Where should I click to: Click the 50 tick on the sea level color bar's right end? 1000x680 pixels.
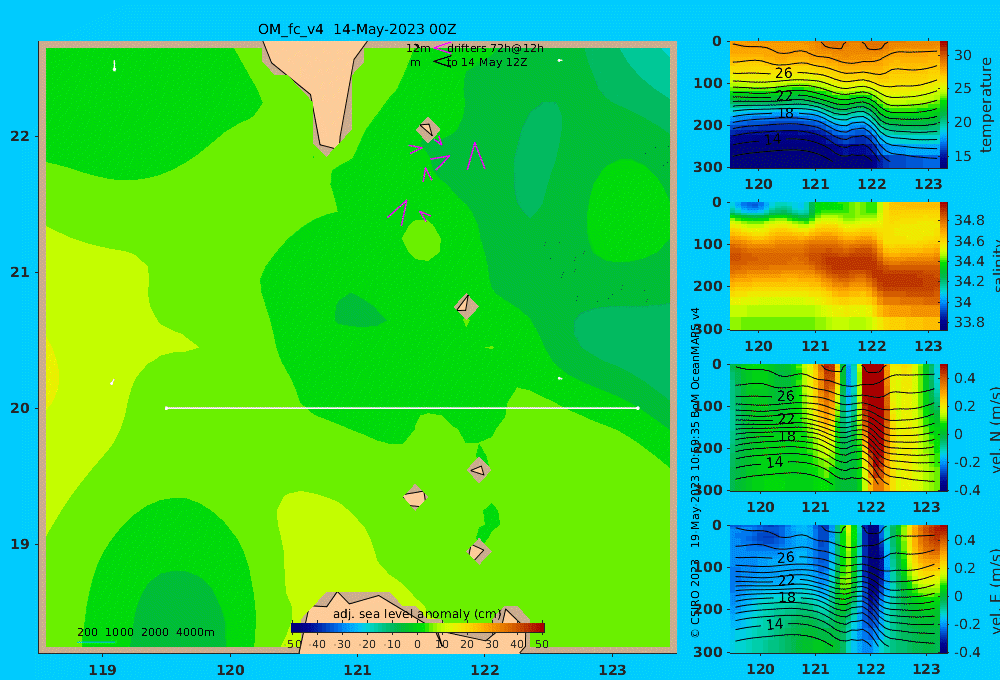[541, 644]
